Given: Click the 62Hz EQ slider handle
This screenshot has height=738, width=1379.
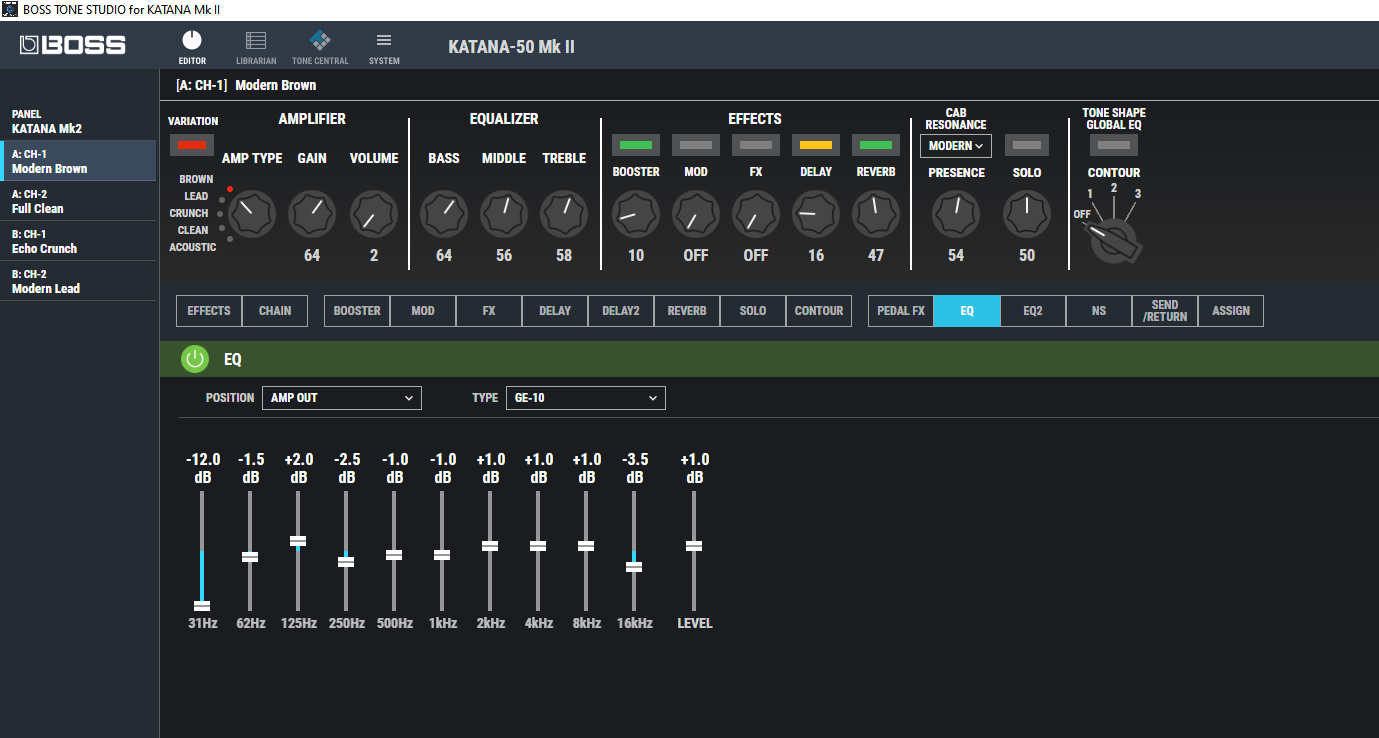Looking at the screenshot, I should pyautogui.click(x=250, y=557).
